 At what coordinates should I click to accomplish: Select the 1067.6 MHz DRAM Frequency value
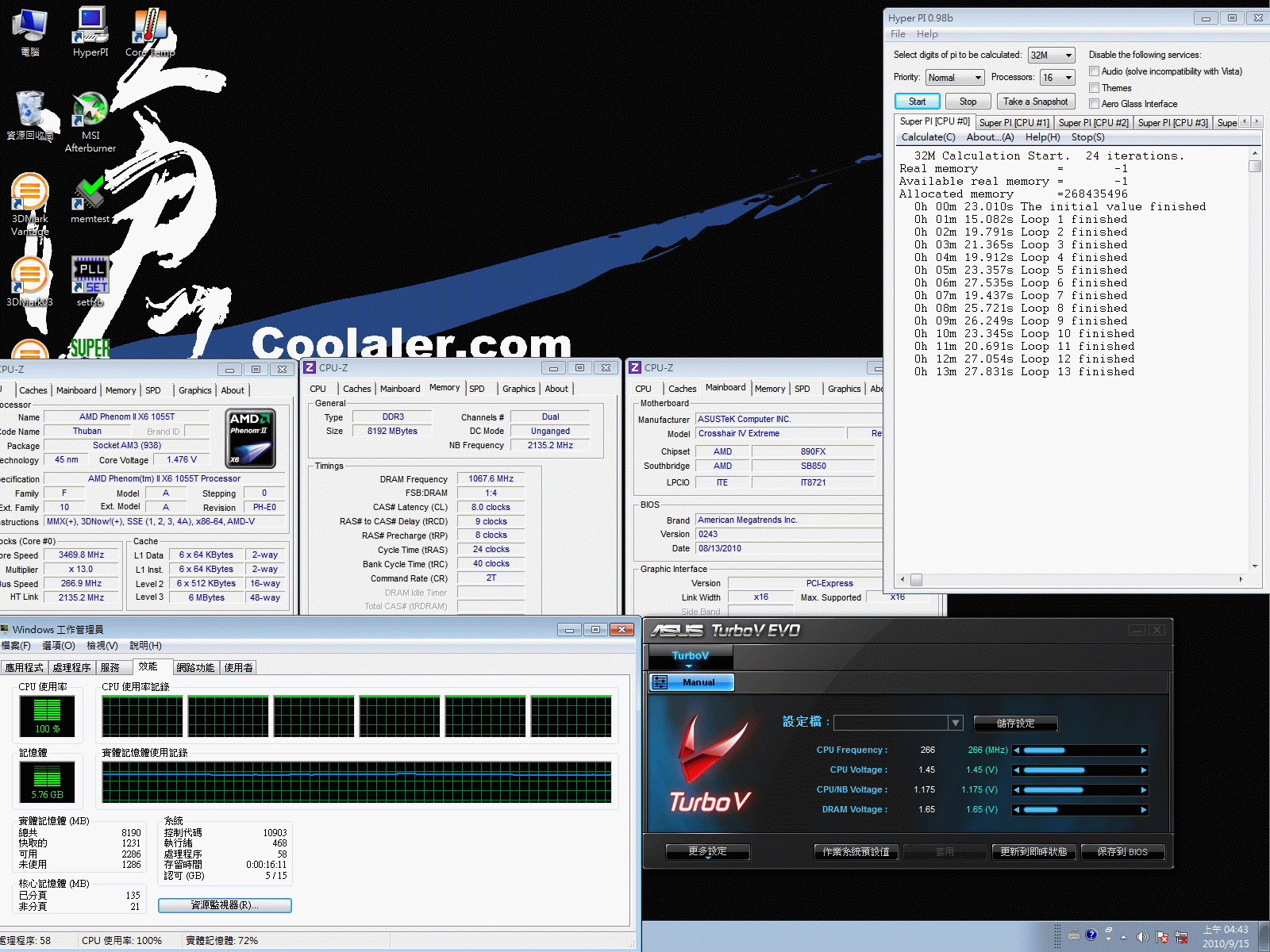click(x=491, y=478)
